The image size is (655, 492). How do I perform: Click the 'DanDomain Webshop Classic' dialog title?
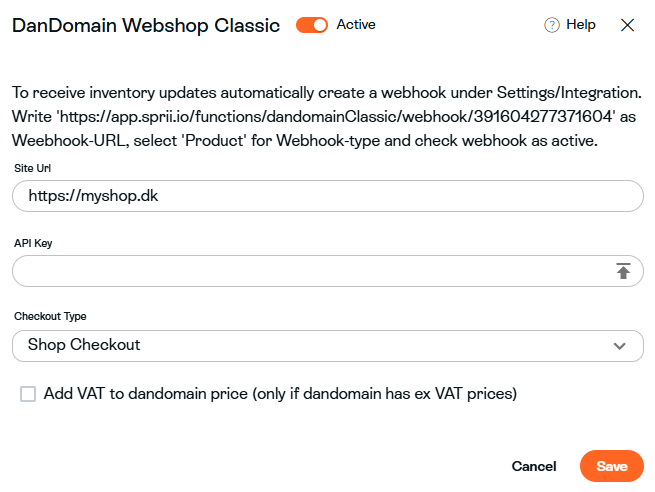[x=146, y=26]
